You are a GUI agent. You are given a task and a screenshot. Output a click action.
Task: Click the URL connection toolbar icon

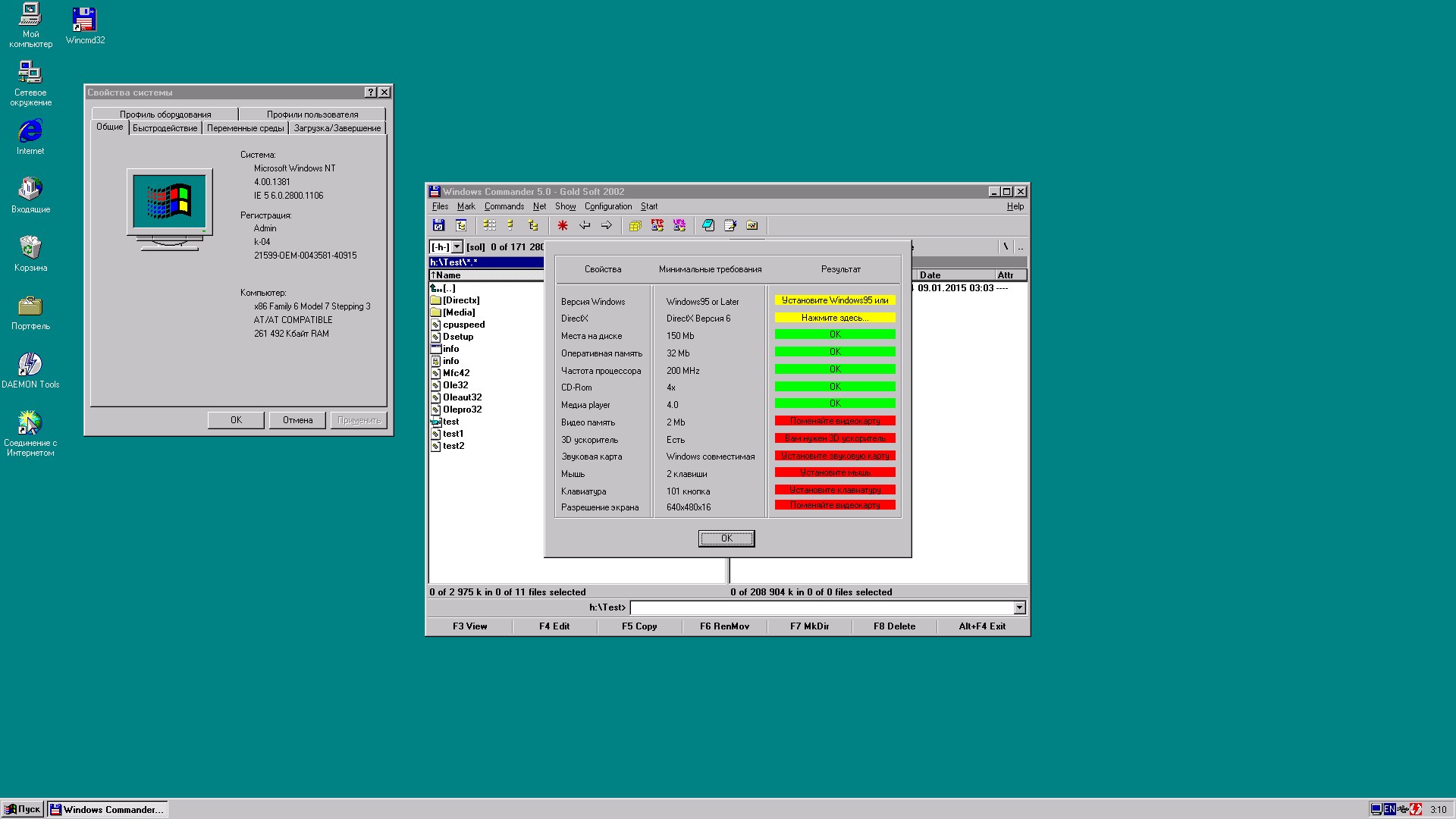[679, 225]
